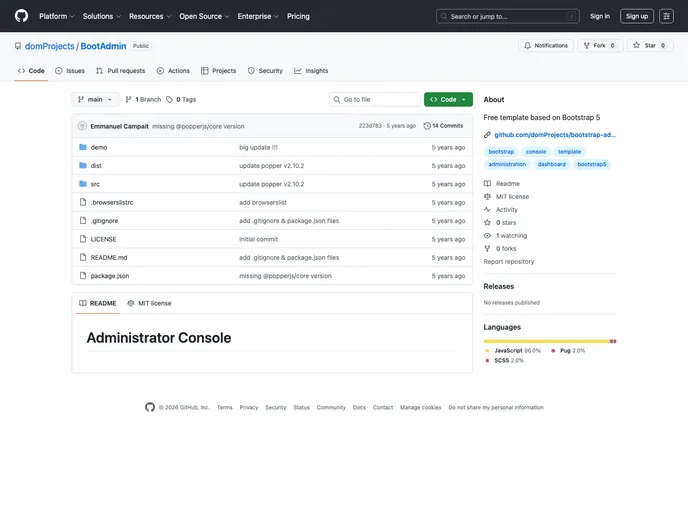Click Report repository

[x=509, y=261]
